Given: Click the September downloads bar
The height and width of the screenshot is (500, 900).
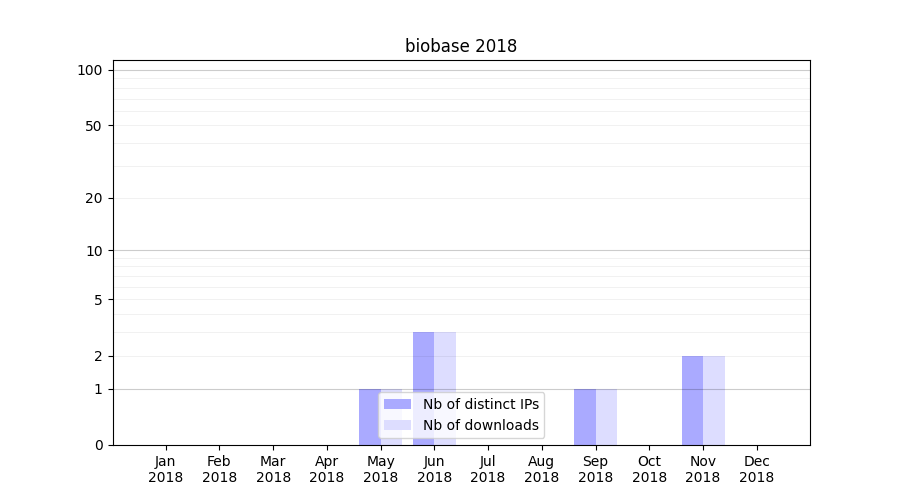Looking at the screenshot, I should tap(606, 417).
